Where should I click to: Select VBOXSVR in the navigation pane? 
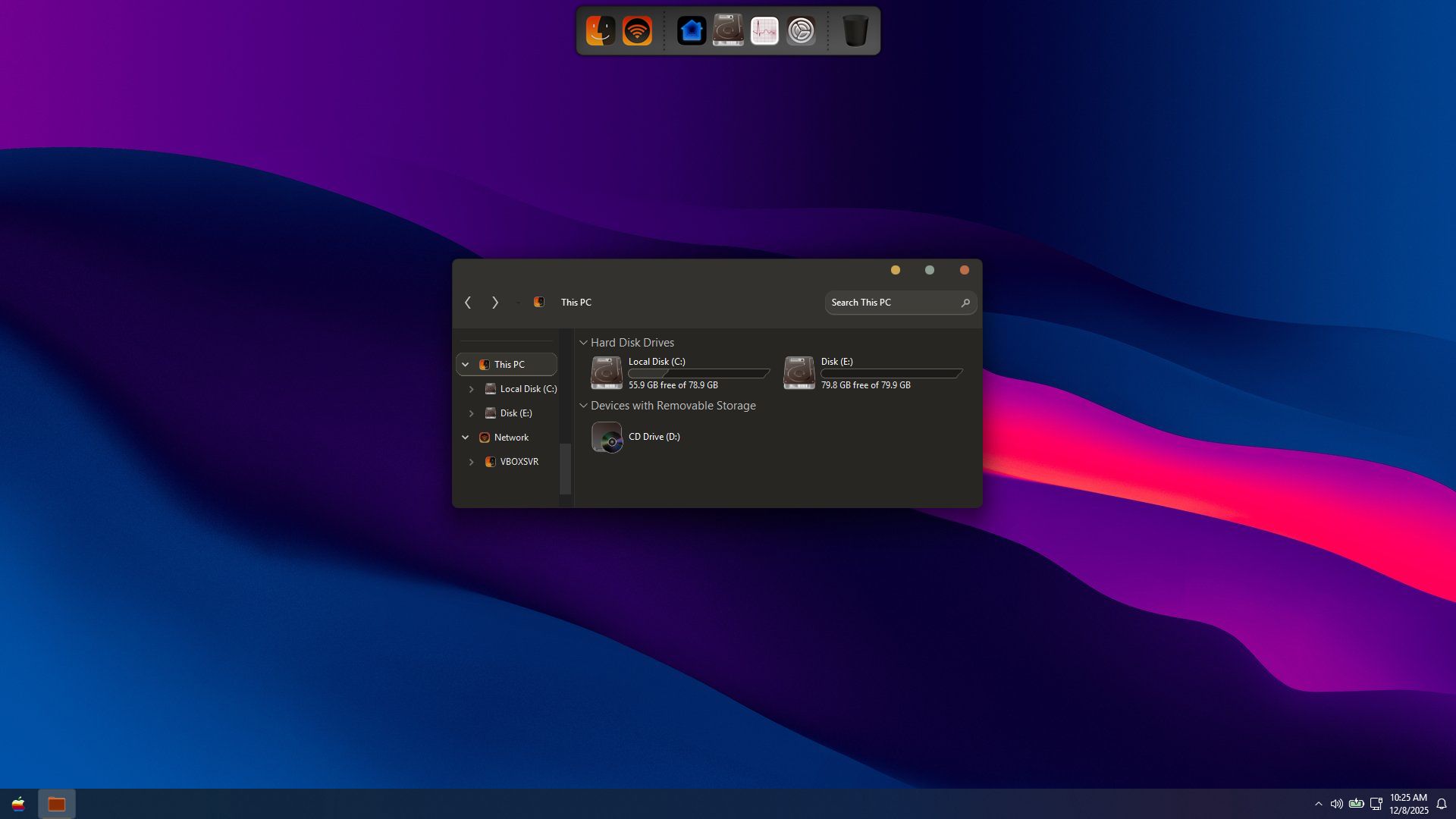pos(519,462)
